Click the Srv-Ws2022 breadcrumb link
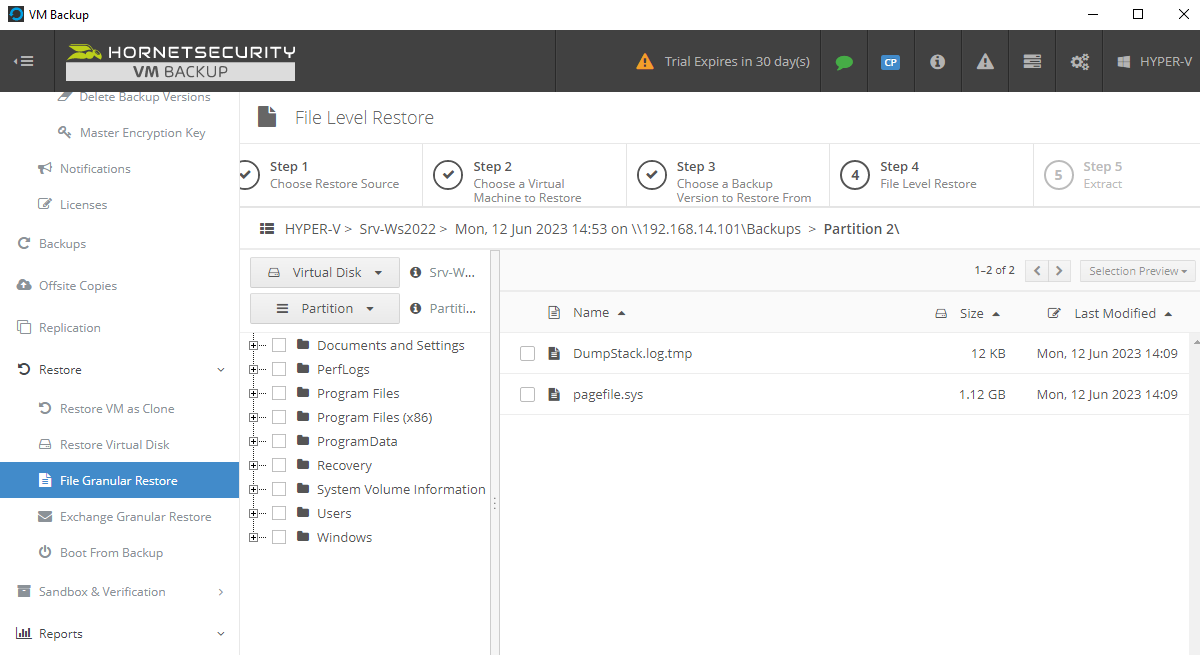The width and height of the screenshot is (1200, 655). (397, 229)
